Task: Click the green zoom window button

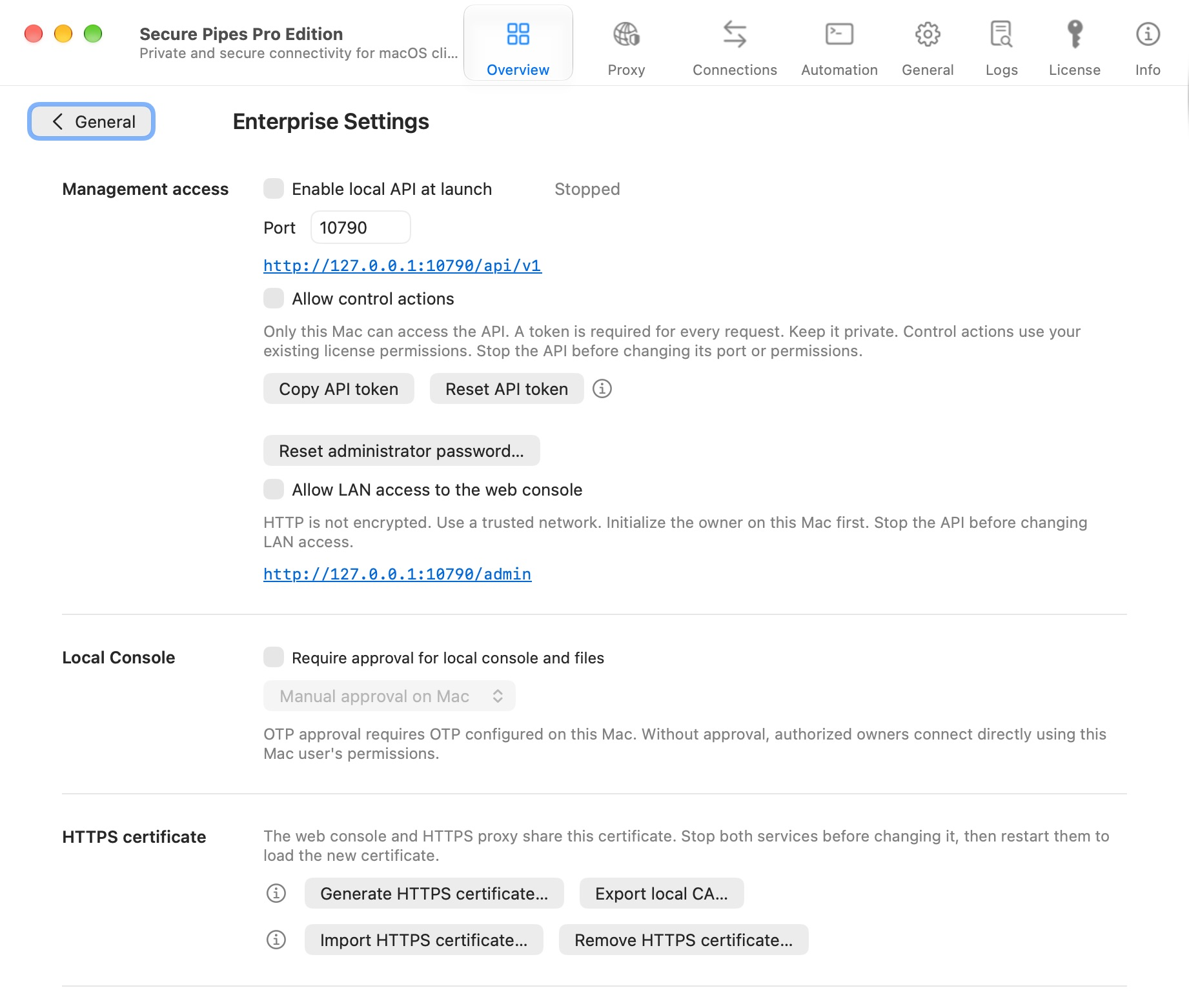Action: click(x=93, y=34)
